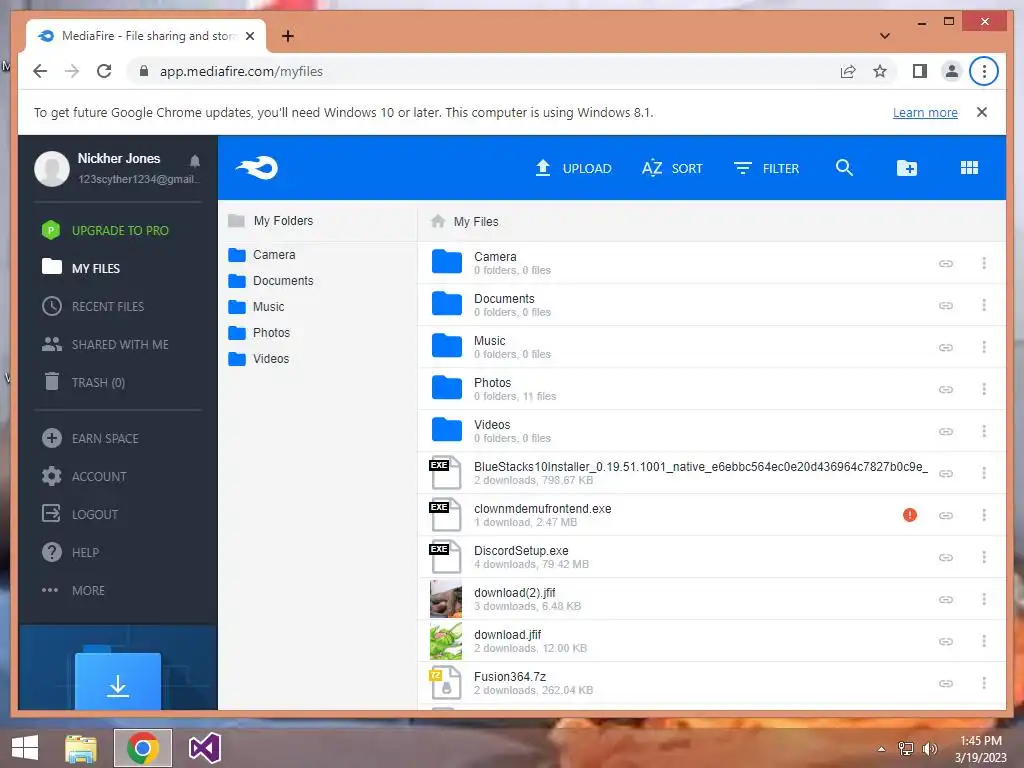Click the search magnifier icon
Screen dimensions: 1024x768
click(x=844, y=168)
